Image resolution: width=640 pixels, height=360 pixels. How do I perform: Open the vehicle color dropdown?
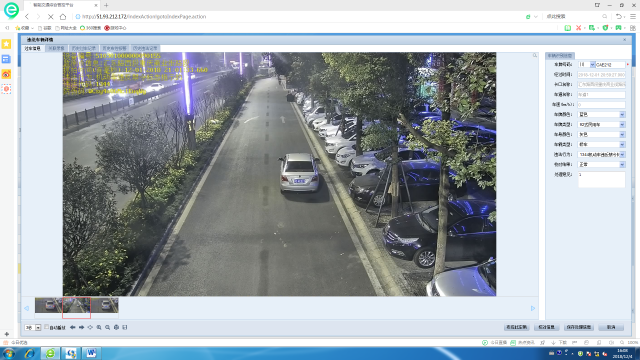[x=622, y=134]
